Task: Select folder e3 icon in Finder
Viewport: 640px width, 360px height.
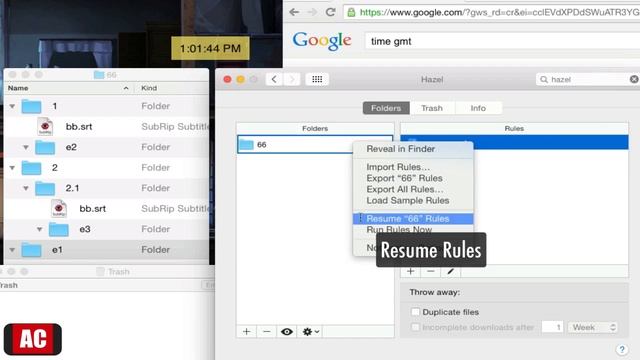Action: coord(59,229)
